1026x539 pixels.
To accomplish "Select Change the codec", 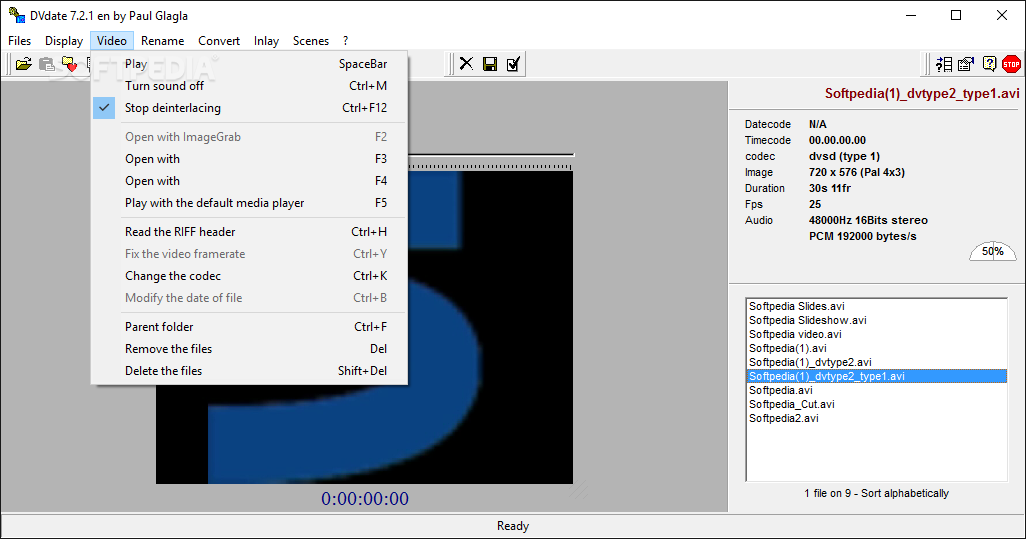I will pos(249,276).
